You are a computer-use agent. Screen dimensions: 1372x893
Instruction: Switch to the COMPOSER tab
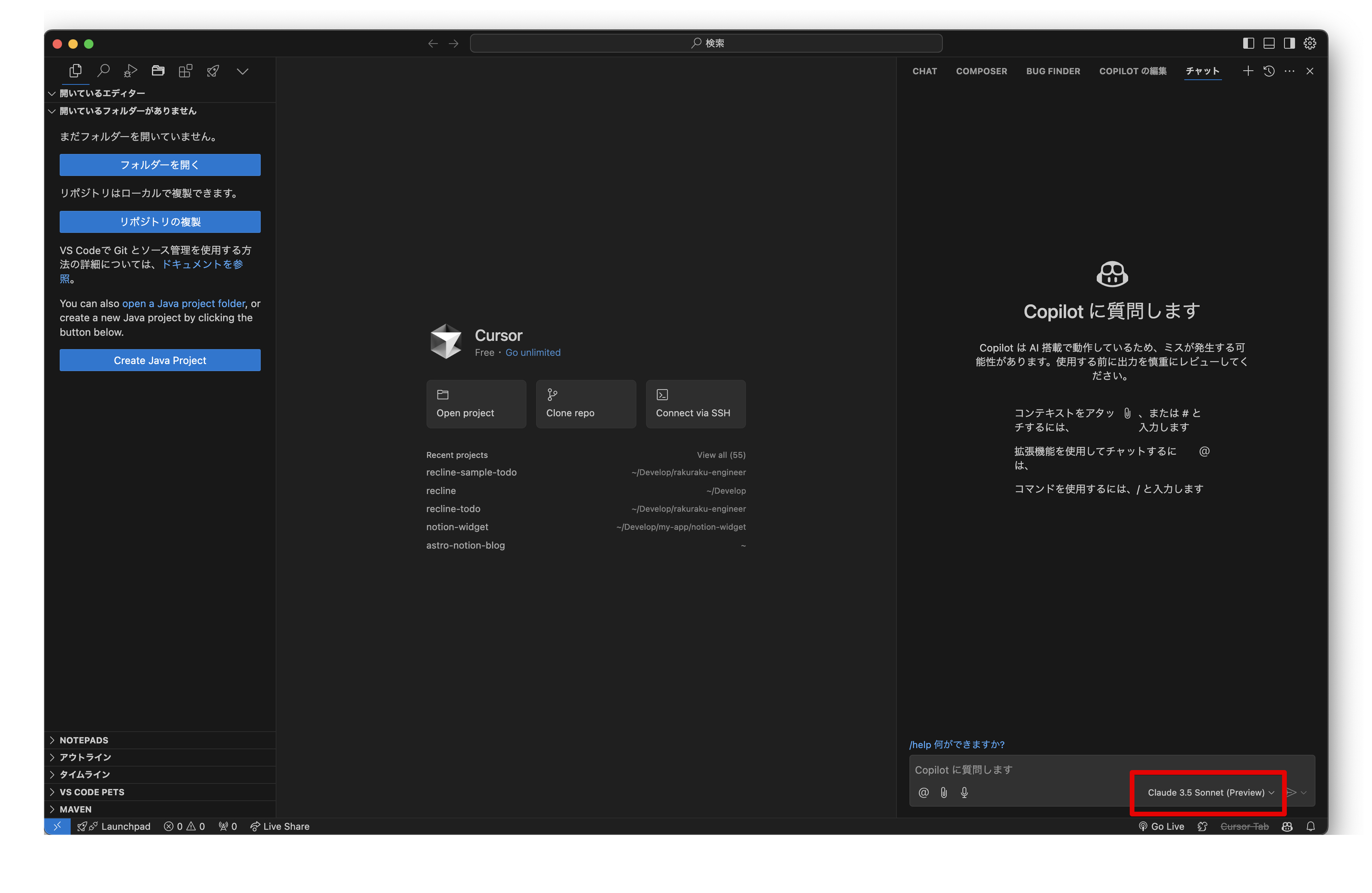tap(982, 71)
